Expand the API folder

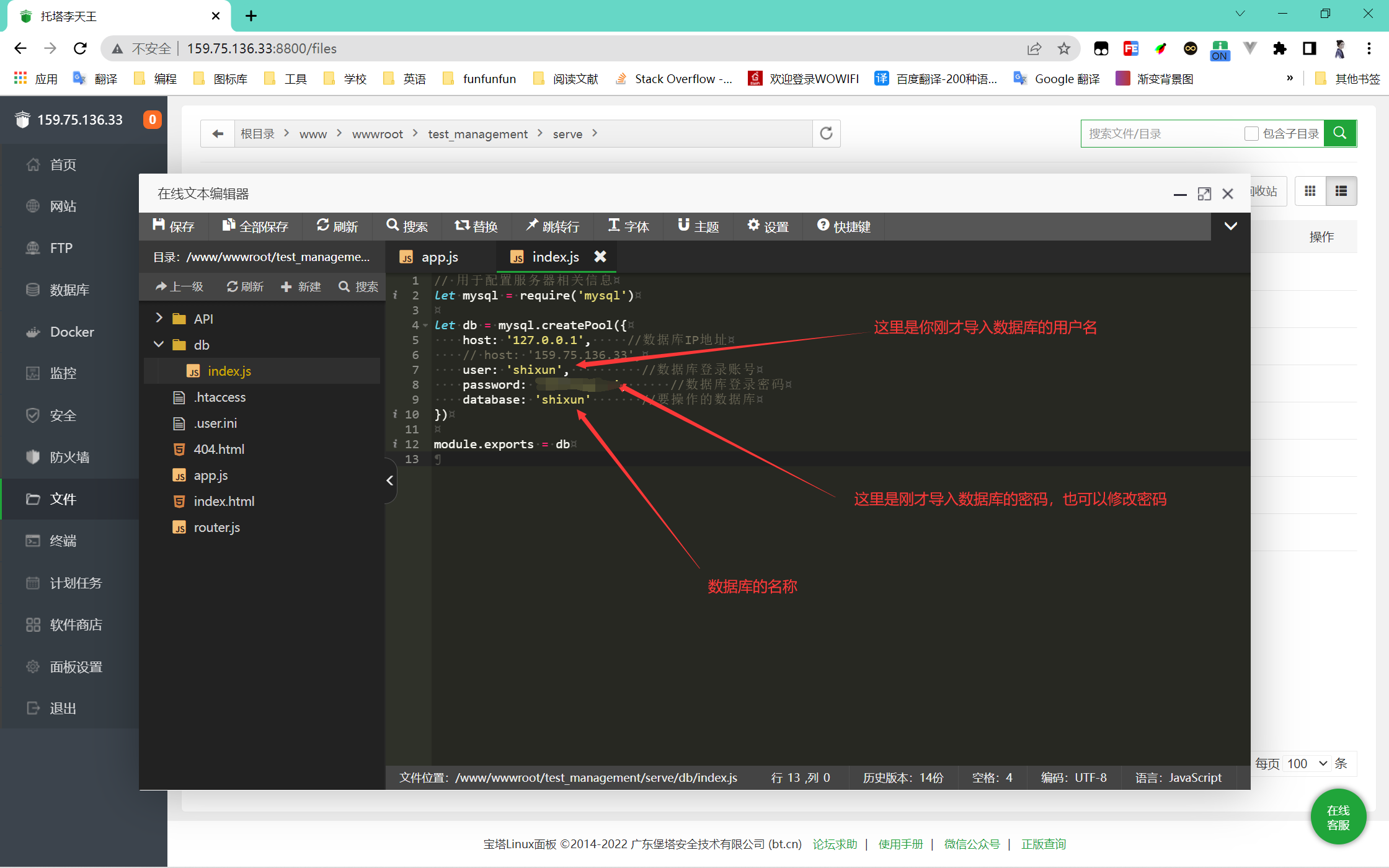pyautogui.click(x=159, y=318)
